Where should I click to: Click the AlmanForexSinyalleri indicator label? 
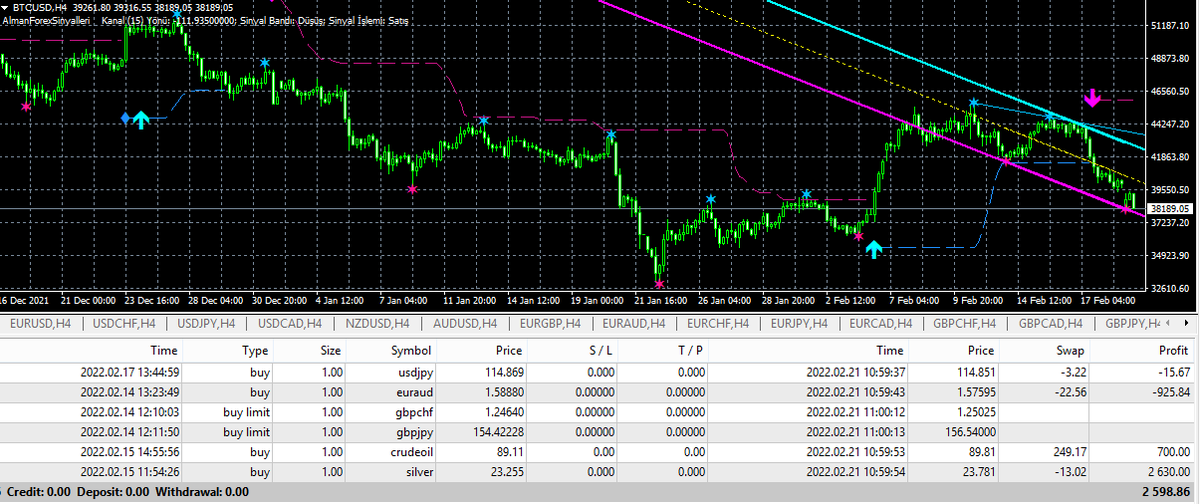click(x=46, y=19)
